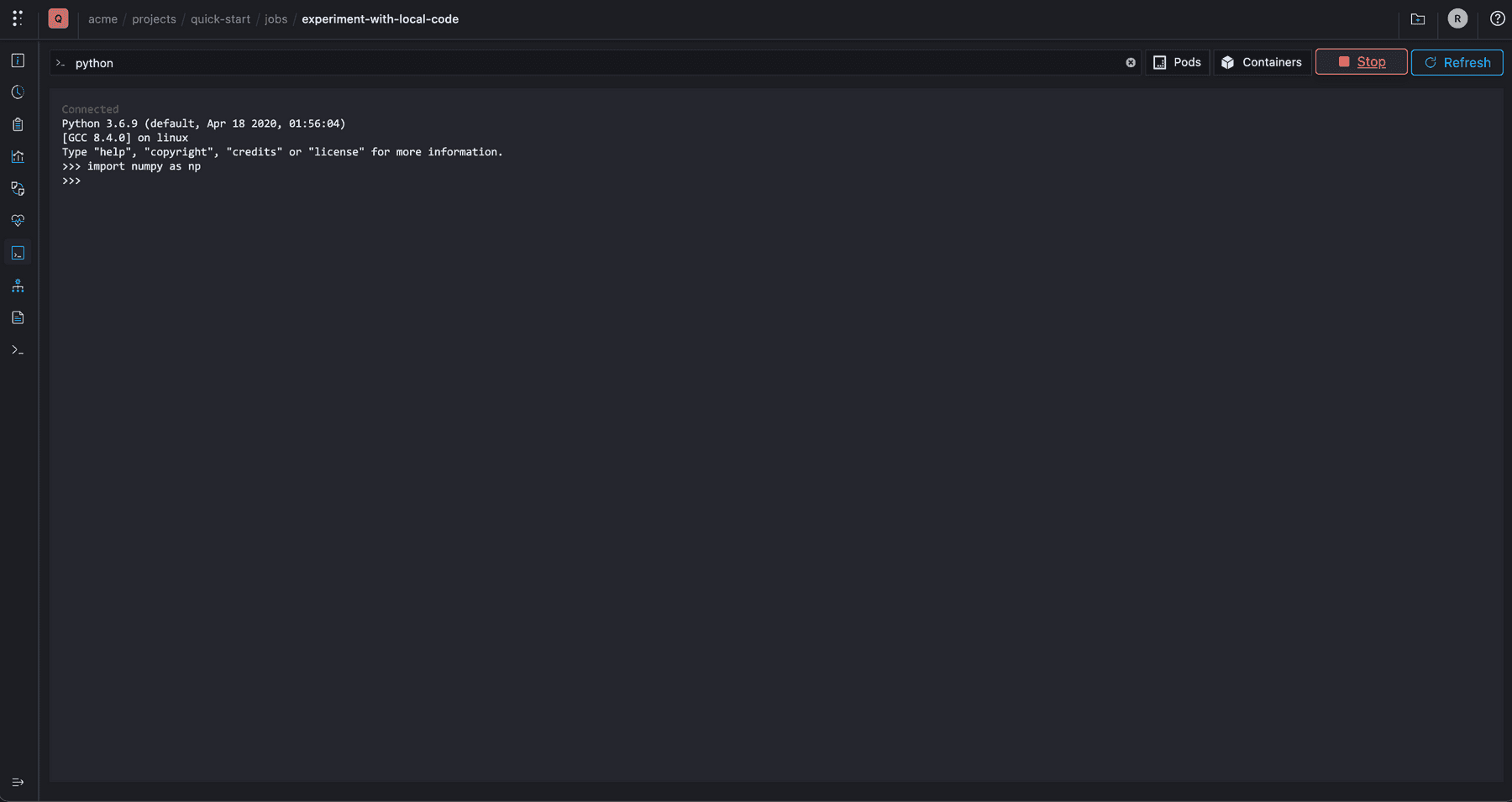Stop the running python session
The image size is (1512, 802).
pos(1361,61)
